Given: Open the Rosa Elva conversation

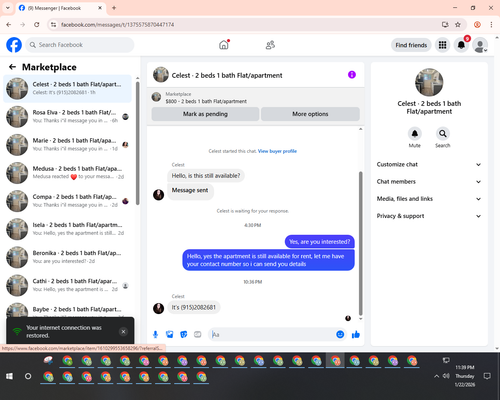Looking at the screenshot, I should click(68, 117).
